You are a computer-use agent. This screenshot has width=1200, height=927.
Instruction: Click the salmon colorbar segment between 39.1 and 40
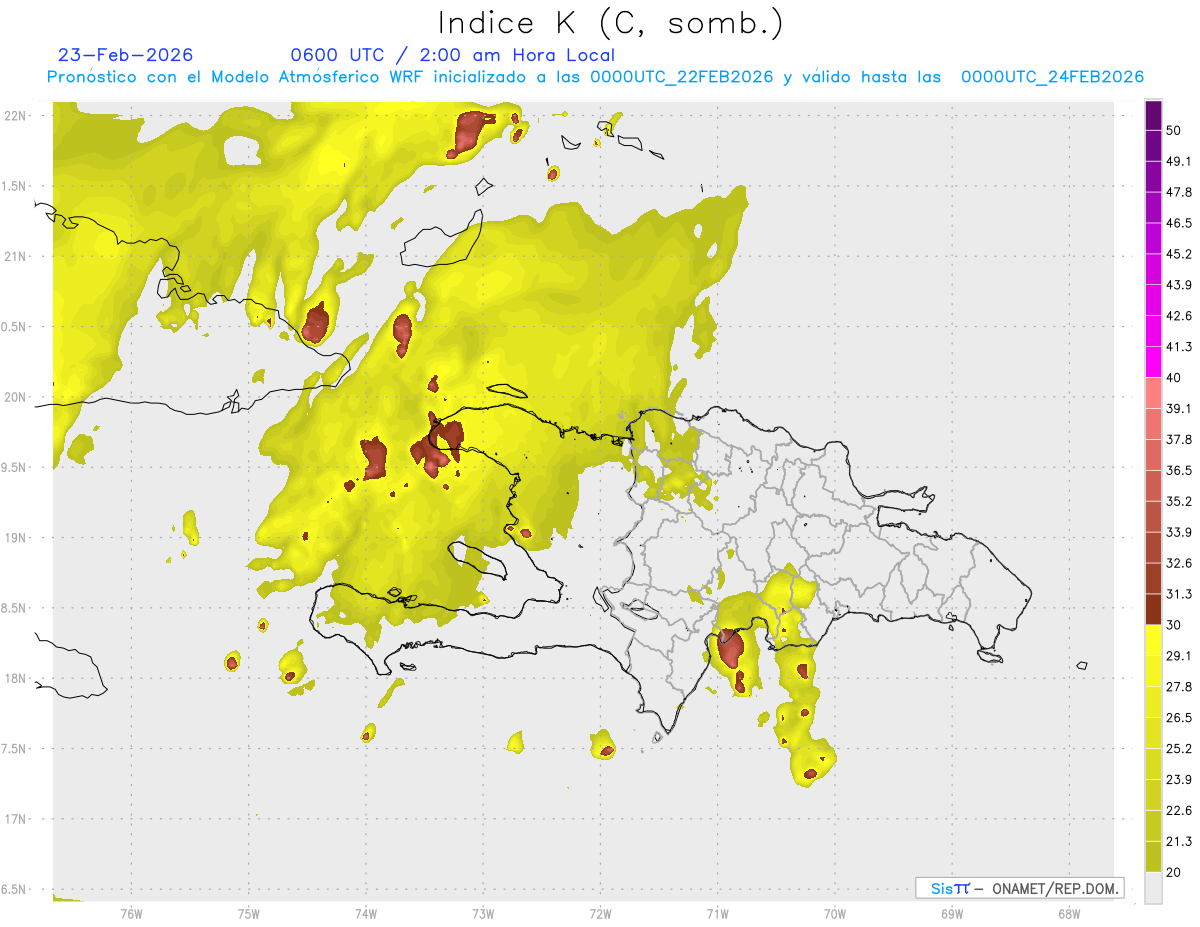coord(1153,393)
